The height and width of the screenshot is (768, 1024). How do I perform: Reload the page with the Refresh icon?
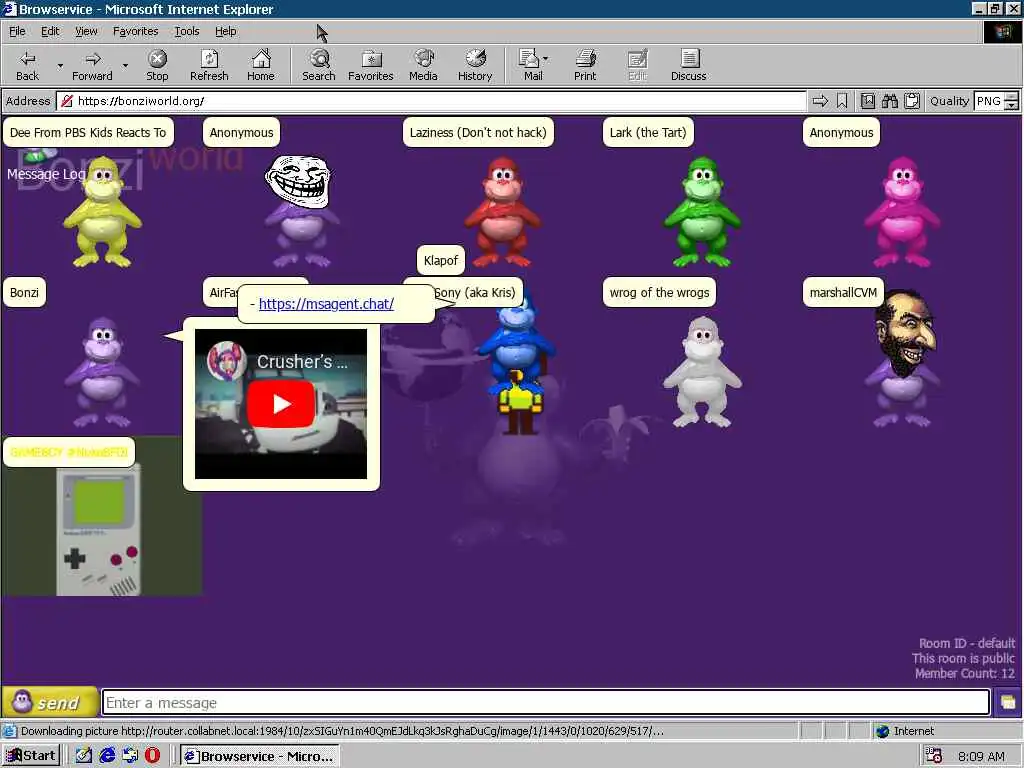(x=209, y=65)
